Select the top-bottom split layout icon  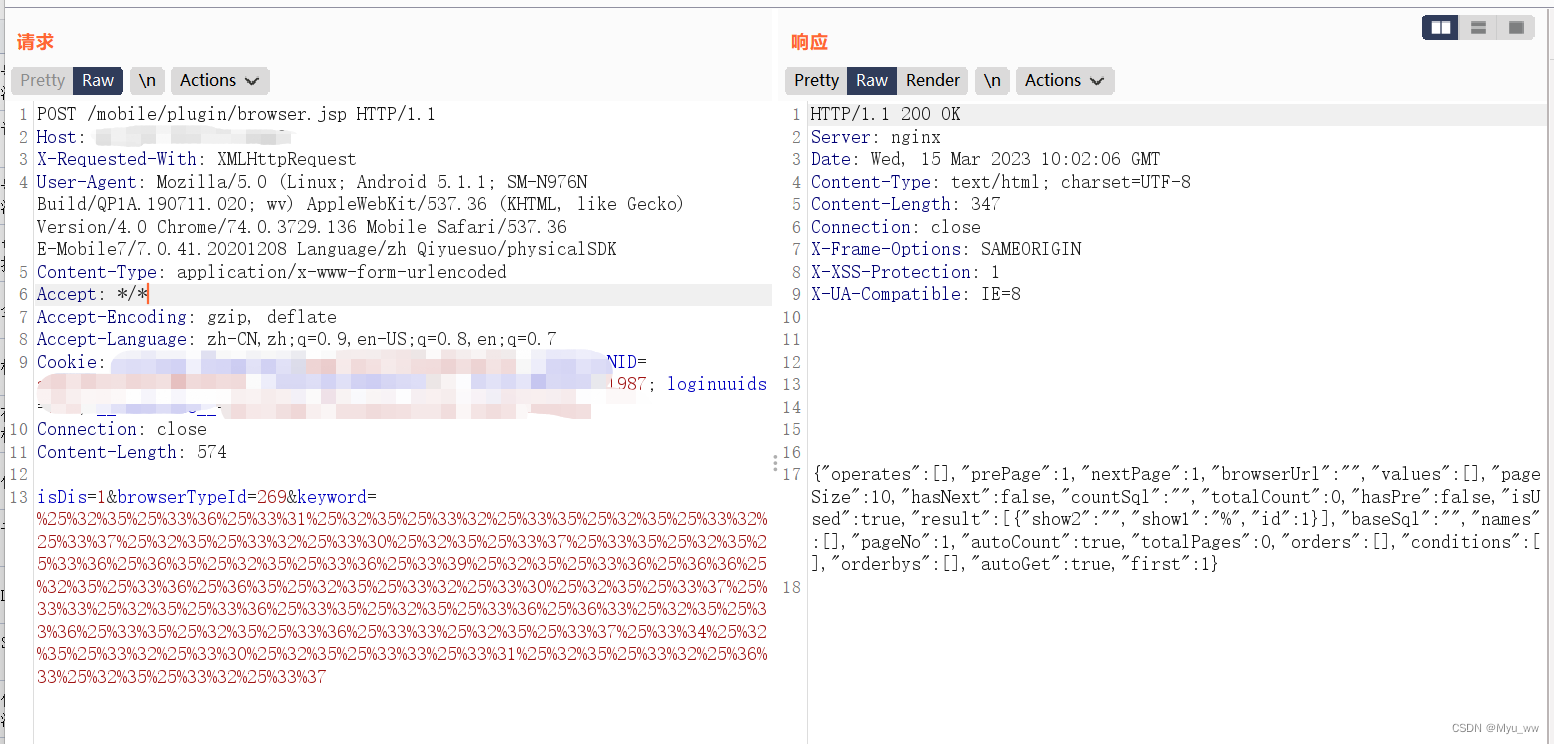(1478, 28)
